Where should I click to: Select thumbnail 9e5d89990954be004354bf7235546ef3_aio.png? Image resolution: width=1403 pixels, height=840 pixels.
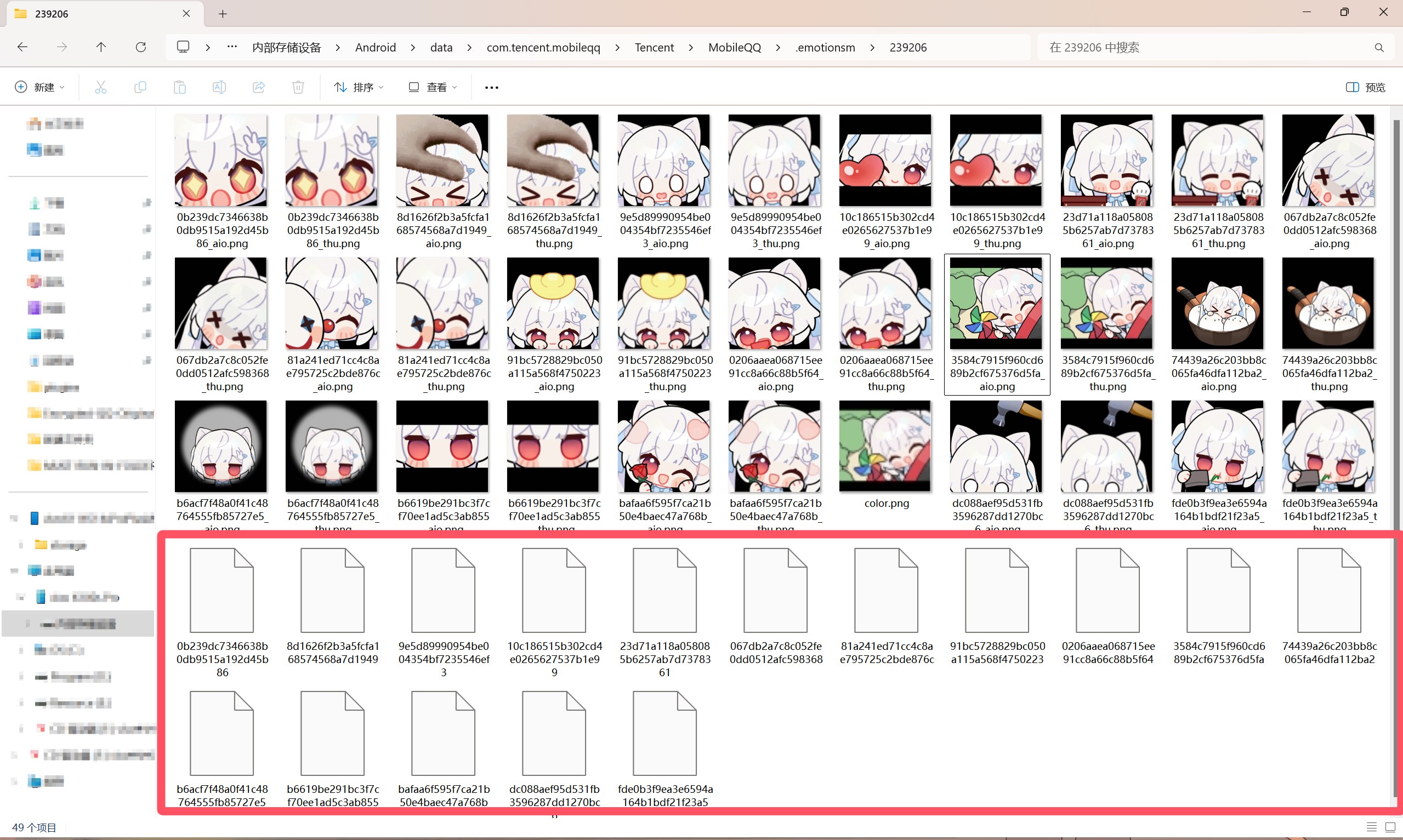(664, 181)
